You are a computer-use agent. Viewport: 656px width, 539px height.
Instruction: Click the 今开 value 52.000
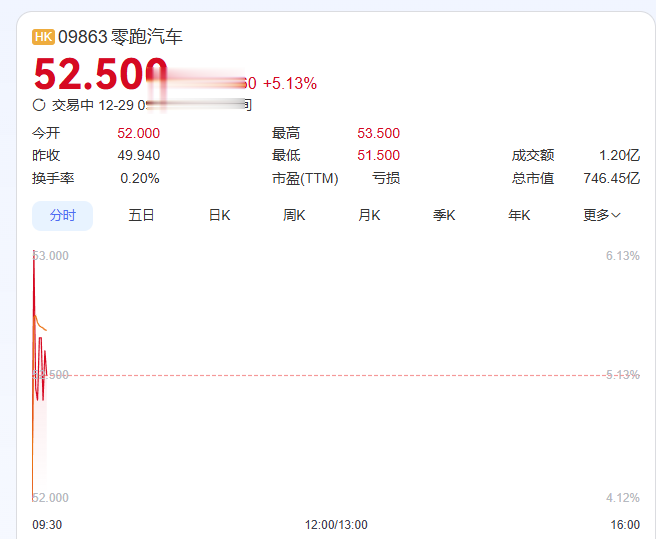point(138,133)
